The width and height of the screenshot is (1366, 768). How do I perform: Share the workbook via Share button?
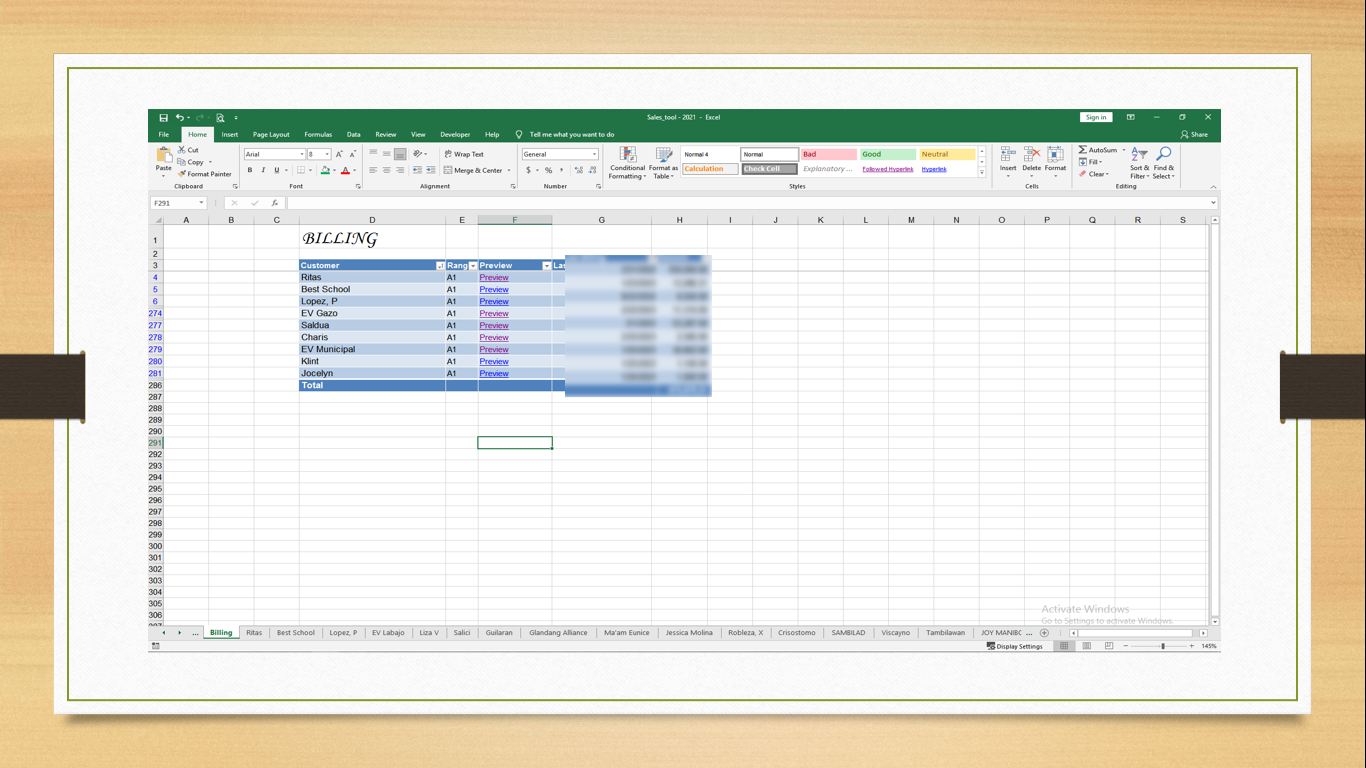[1194, 134]
